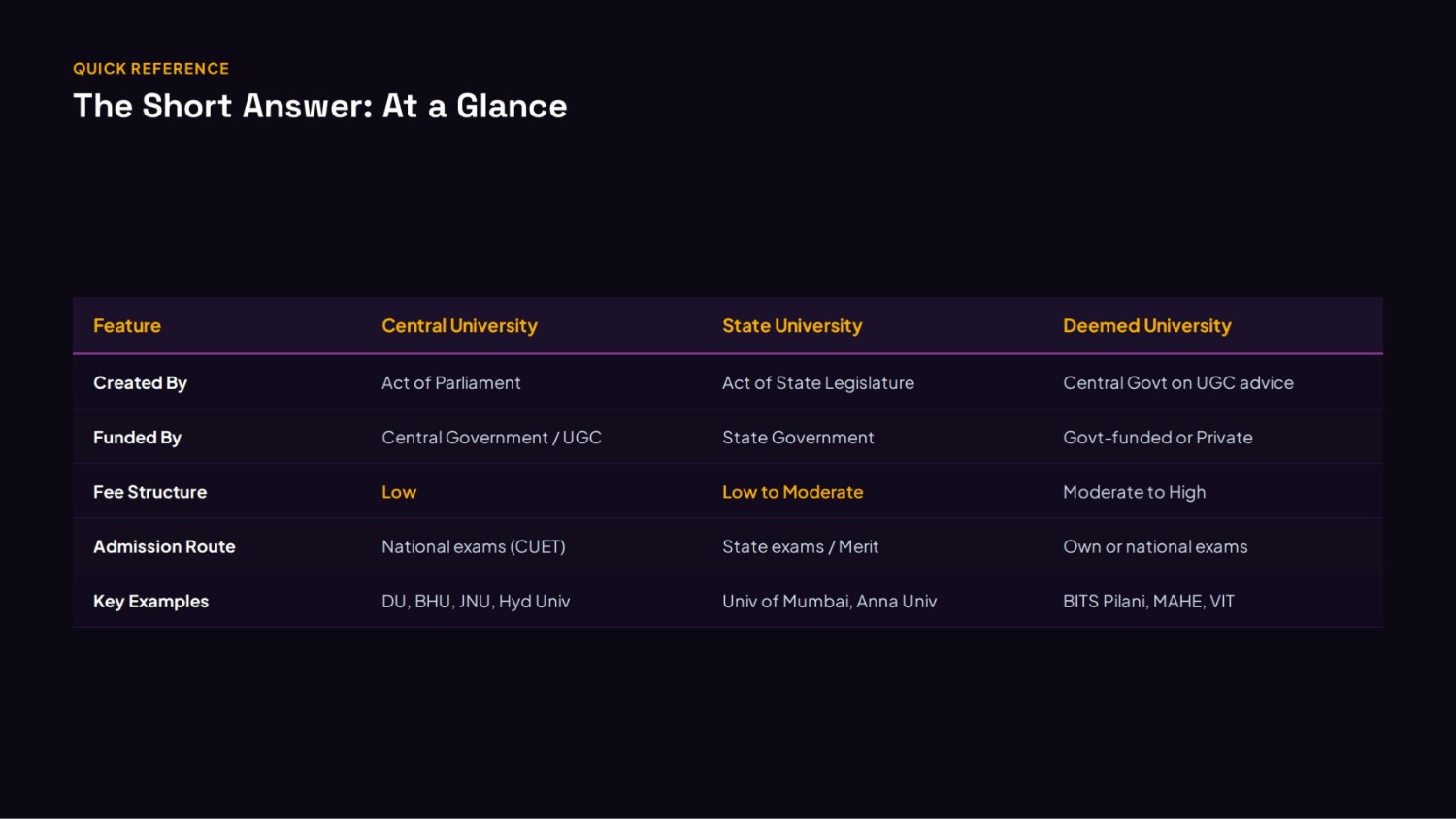Viewport: 1456px width, 819px height.
Task: Select the 'Created By' row label
Action: (140, 383)
